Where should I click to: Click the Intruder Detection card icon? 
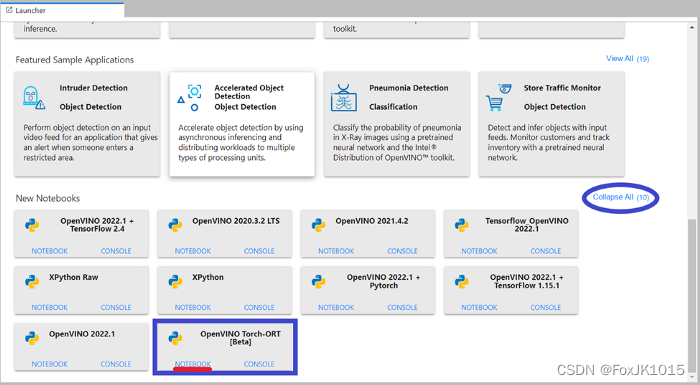(34, 98)
